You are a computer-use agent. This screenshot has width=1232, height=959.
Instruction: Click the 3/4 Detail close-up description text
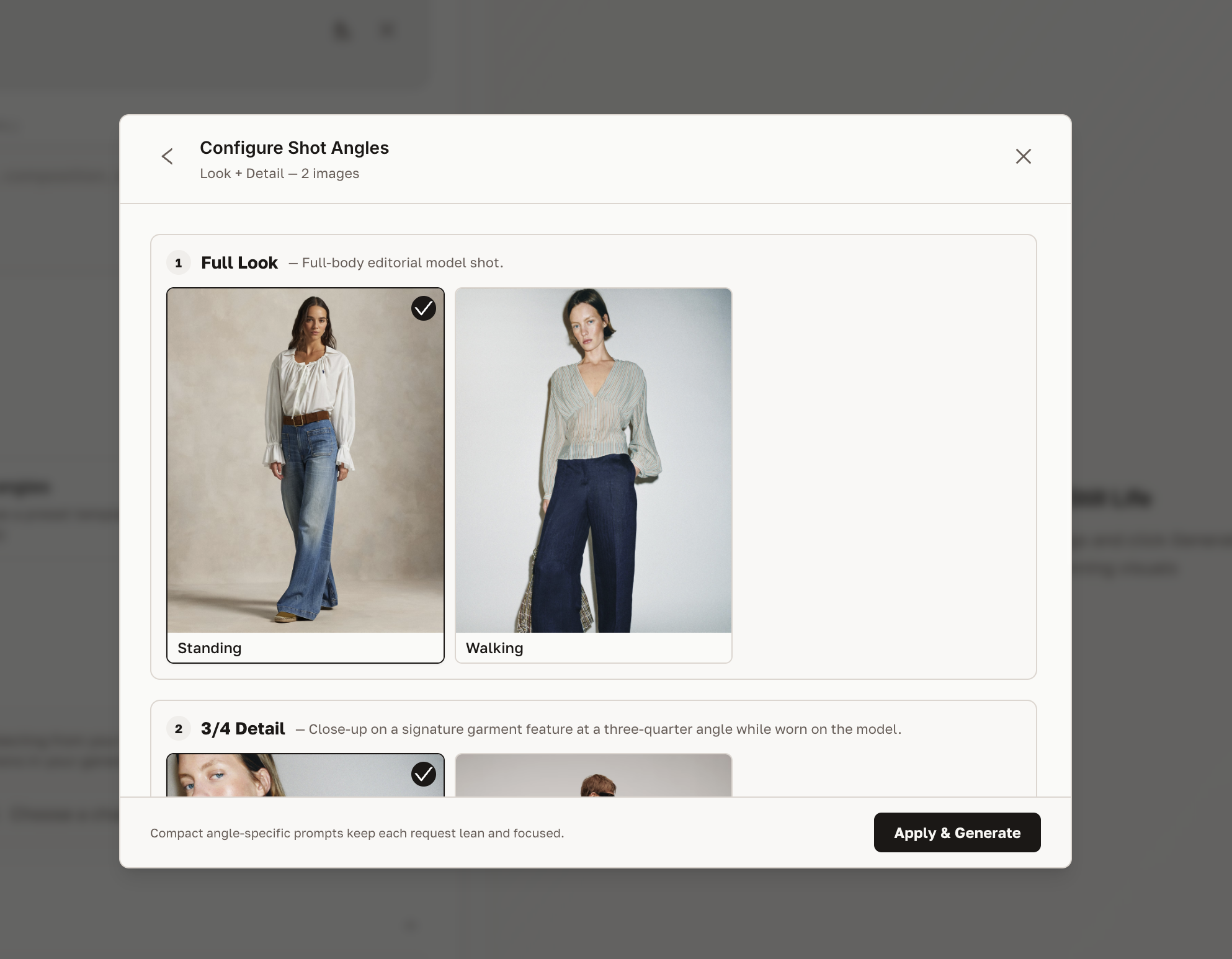[x=604, y=729]
